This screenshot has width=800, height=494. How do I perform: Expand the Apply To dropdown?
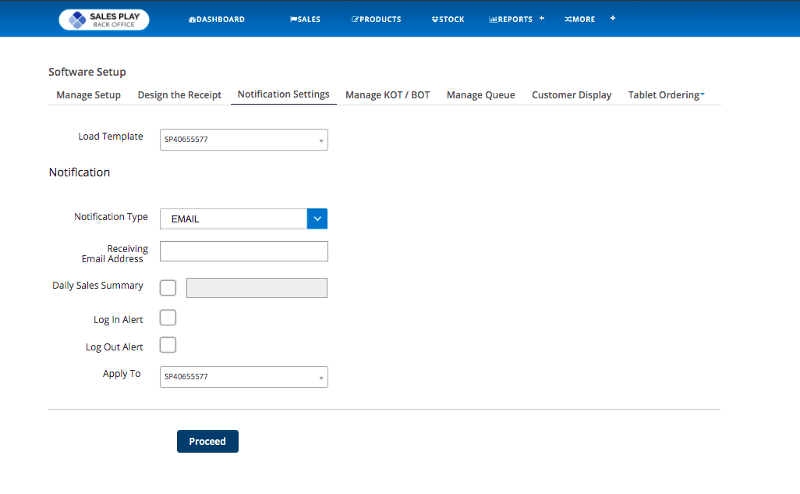pos(244,377)
